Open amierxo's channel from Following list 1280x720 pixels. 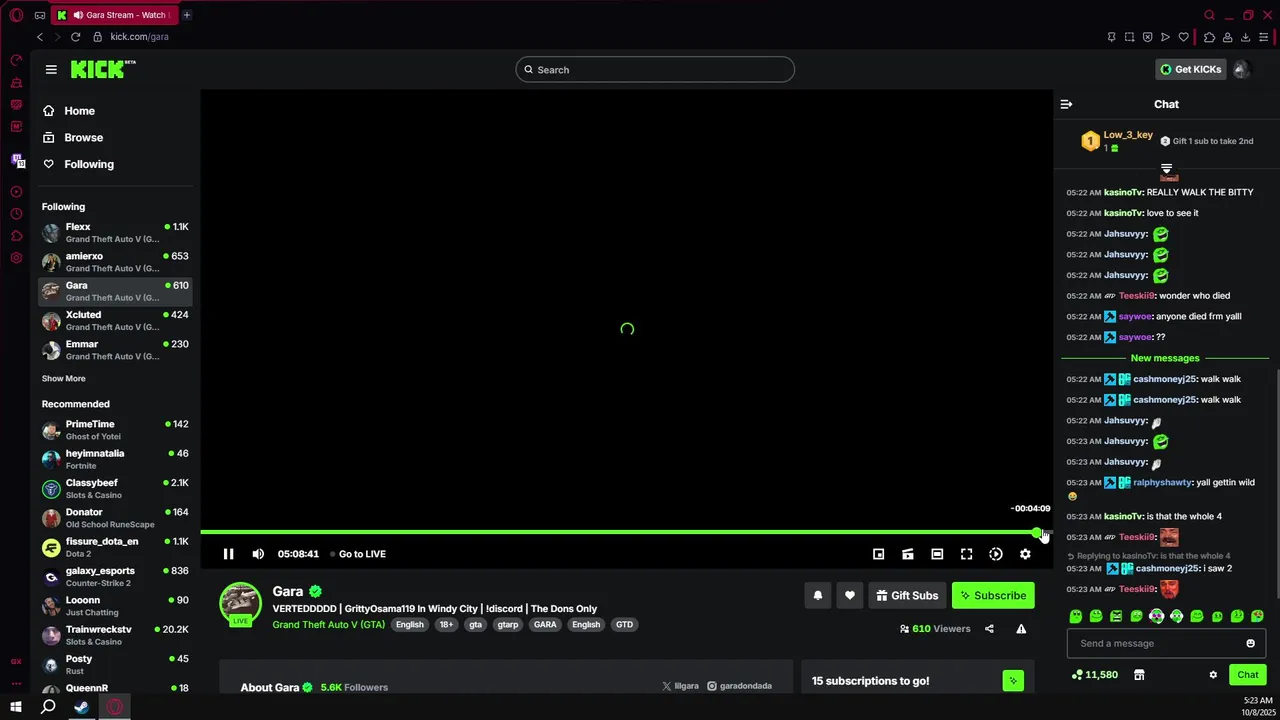tap(115, 262)
